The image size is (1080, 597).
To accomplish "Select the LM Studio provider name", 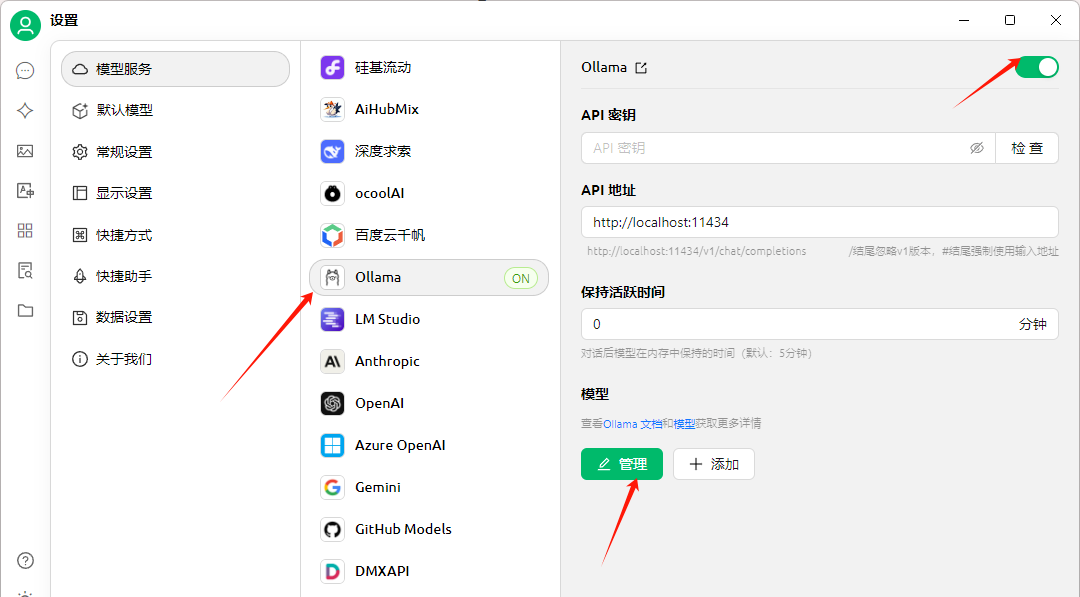I will pos(388,320).
